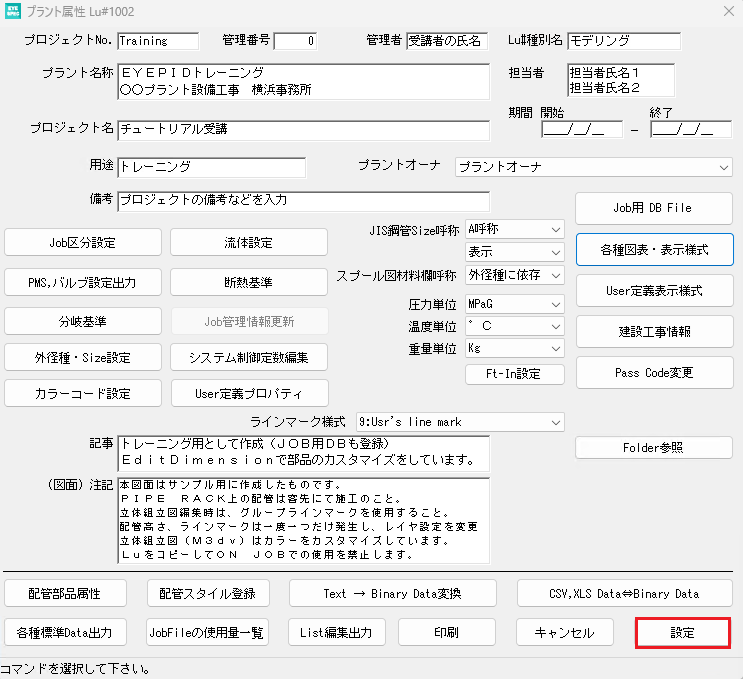Click the プロジェクト名 input field
Viewport: 743px width, 679px height.
pyautogui.click(x=303, y=129)
